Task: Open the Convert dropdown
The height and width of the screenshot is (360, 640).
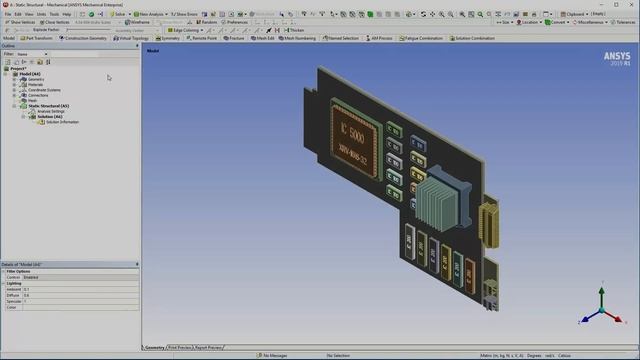Action: 557,22
